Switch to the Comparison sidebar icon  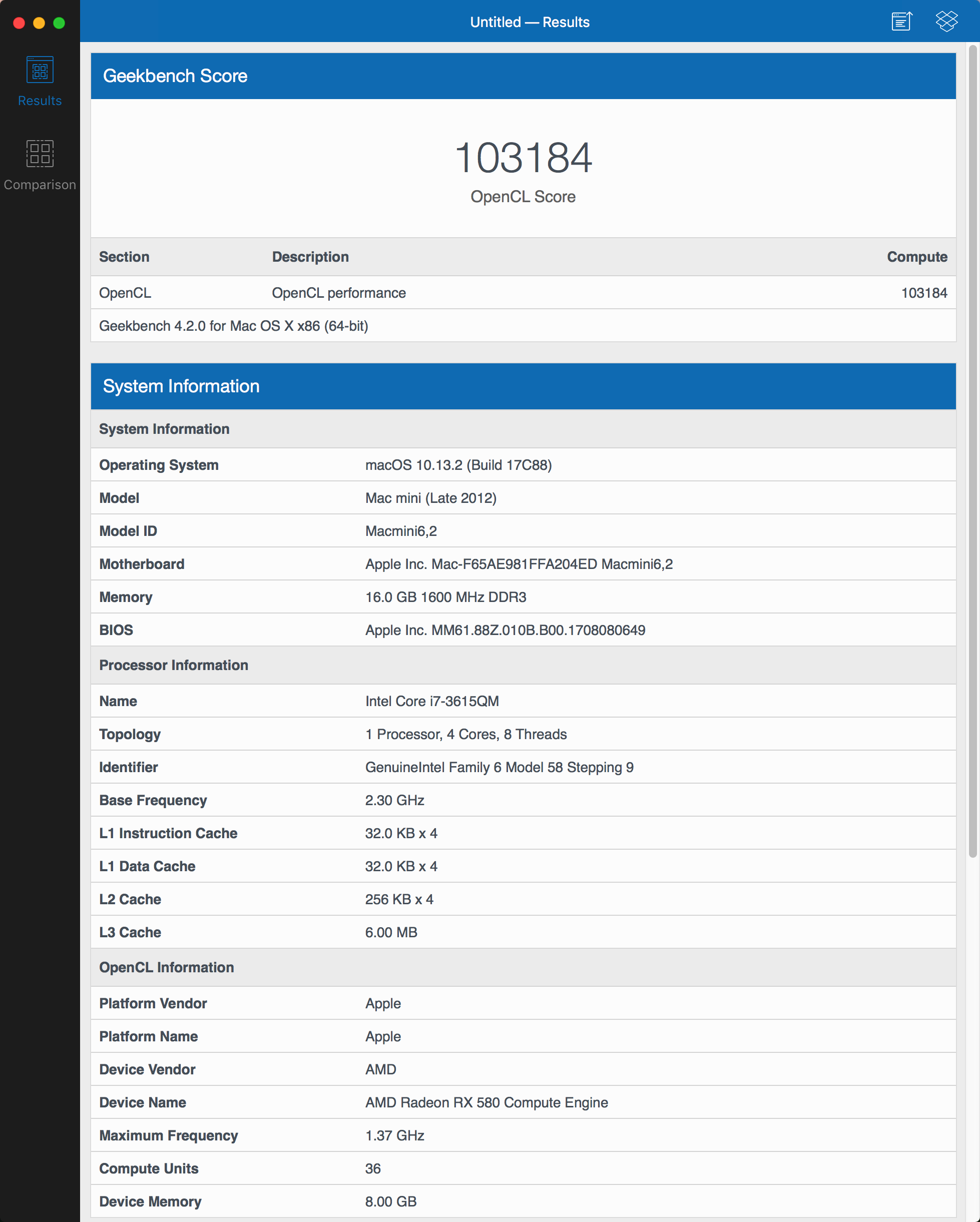pos(40,154)
